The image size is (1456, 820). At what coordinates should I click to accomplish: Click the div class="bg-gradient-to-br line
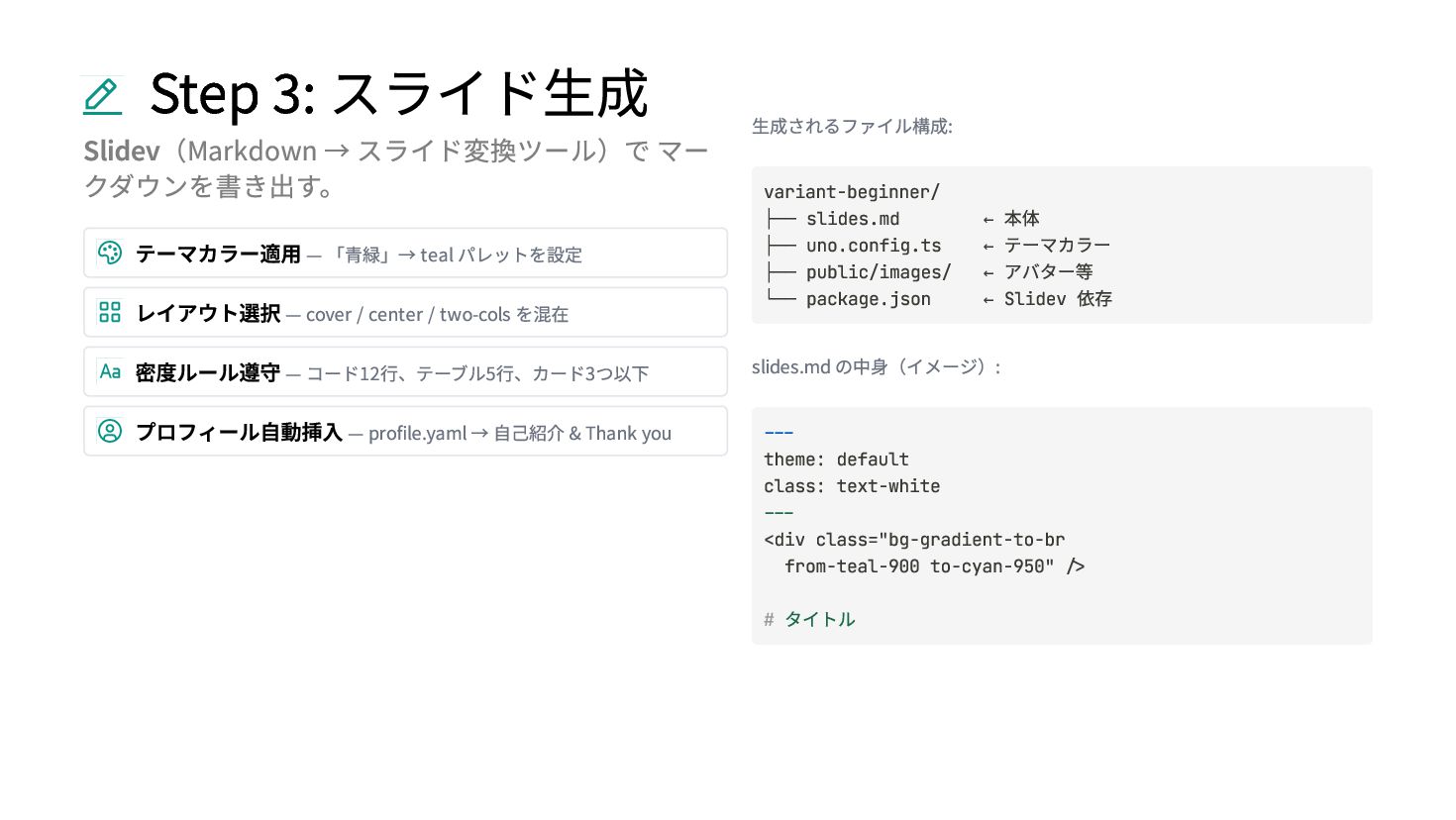click(914, 540)
